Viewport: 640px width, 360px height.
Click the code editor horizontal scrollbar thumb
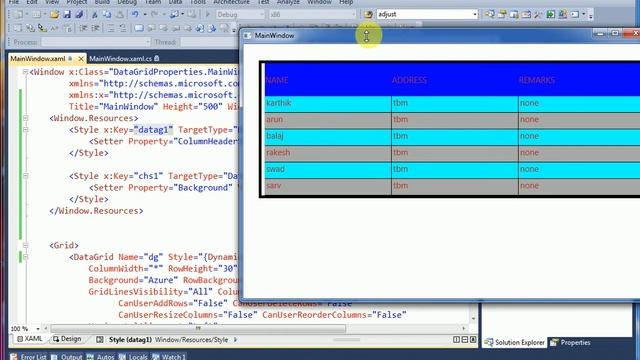click(198, 328)
